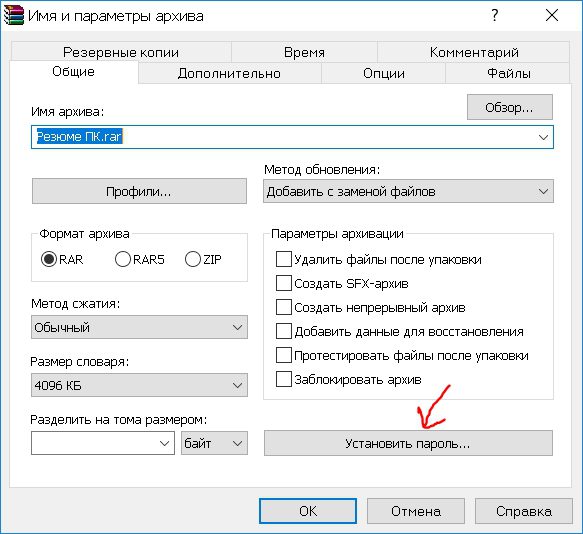Viewport: 583px width, 534px height.
Task: Open Размер словаря dropdown list
Action: click(139, 385)
